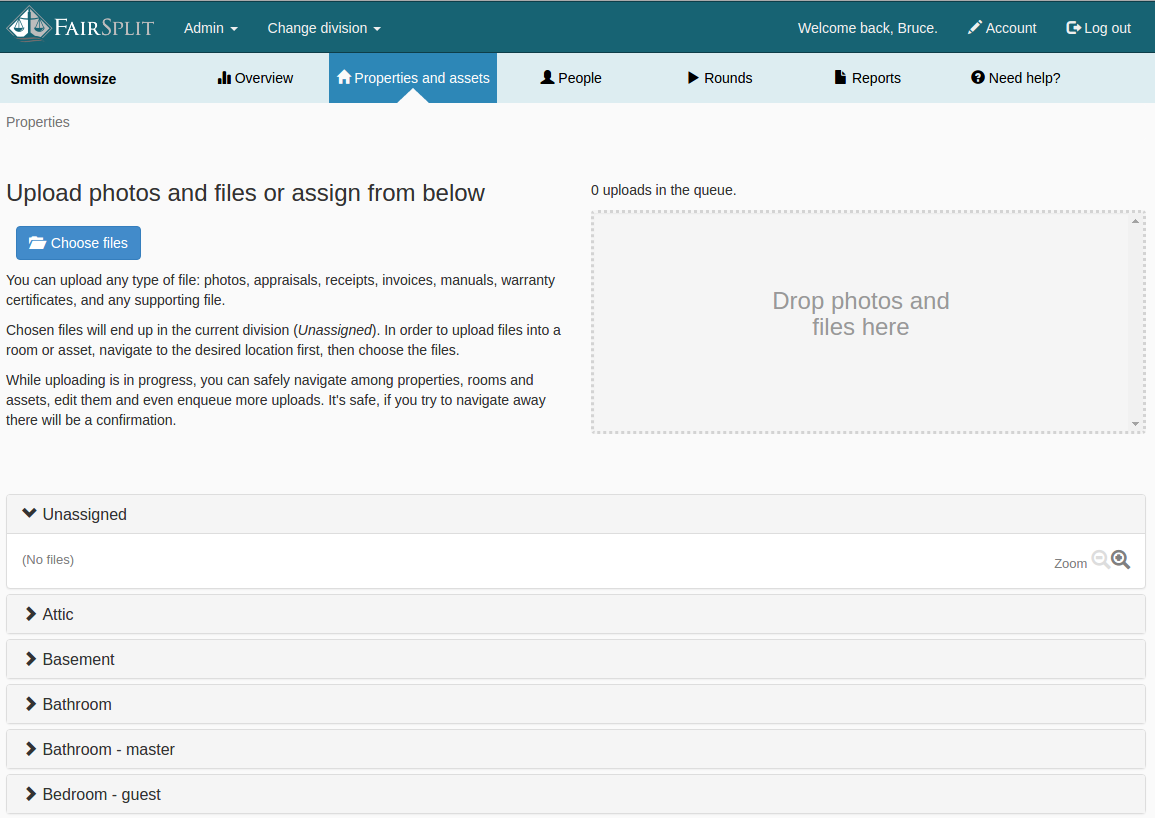The image size is (1155, 818).
Task: Select the Properties and assets tab
Action: click(x=413, y=78)
